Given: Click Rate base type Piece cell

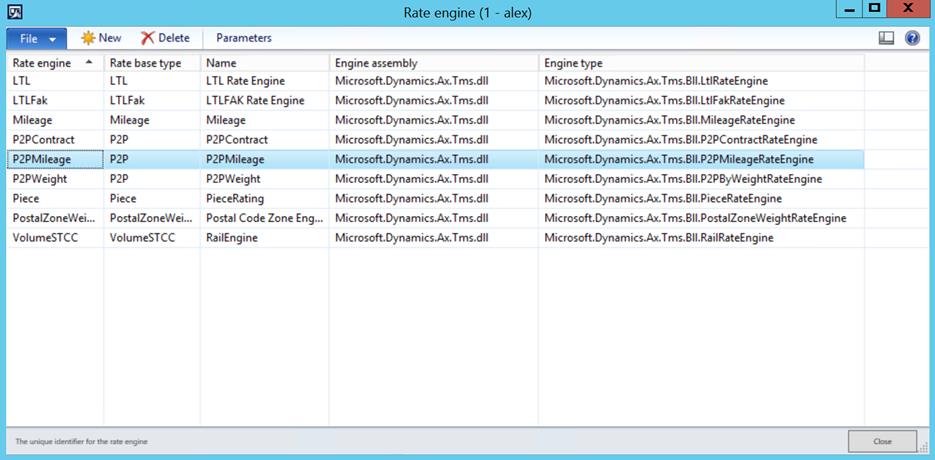Looking at the screenshot, I should click(152, 198).
